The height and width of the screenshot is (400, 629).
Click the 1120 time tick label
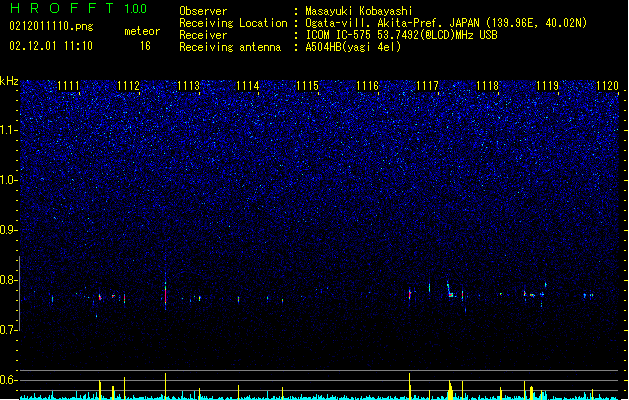point(607,86)
